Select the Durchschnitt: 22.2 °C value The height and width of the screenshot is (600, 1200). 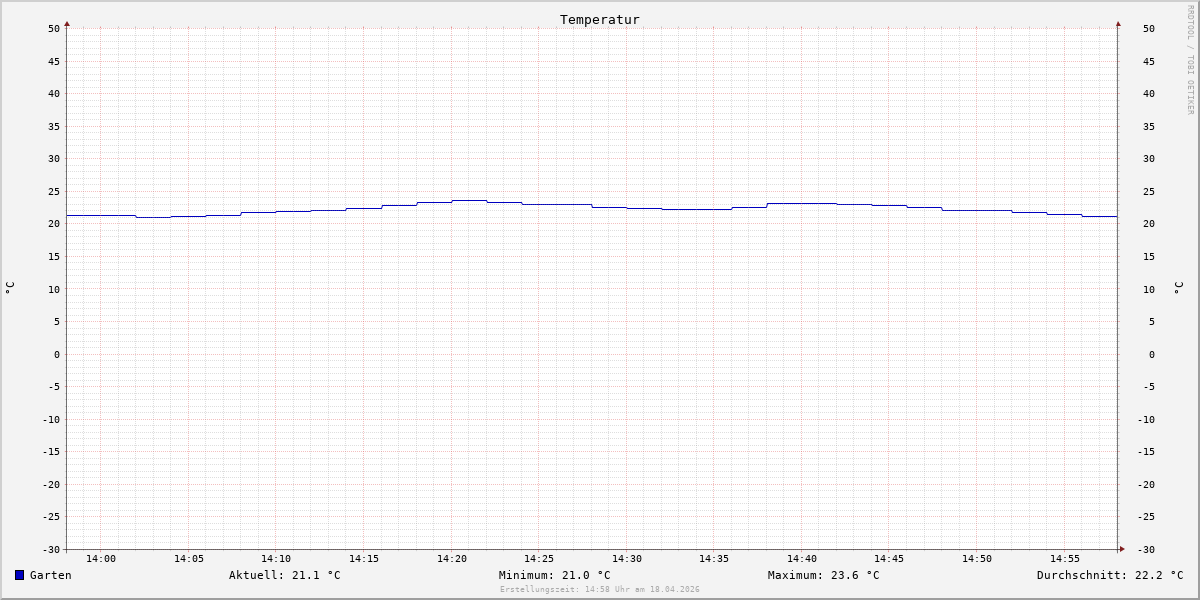(x=1110, y=575)
